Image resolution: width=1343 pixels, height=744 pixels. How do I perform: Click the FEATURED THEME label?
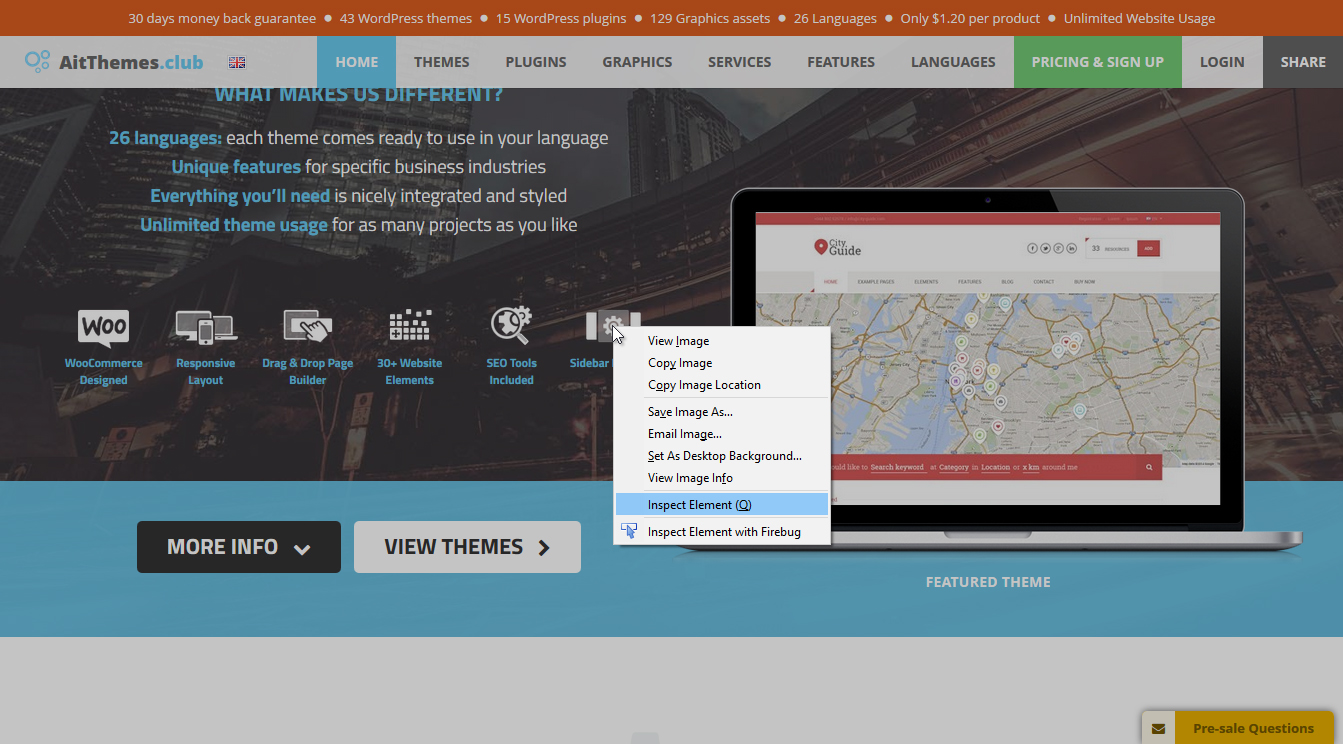click(x=988, y=582)
